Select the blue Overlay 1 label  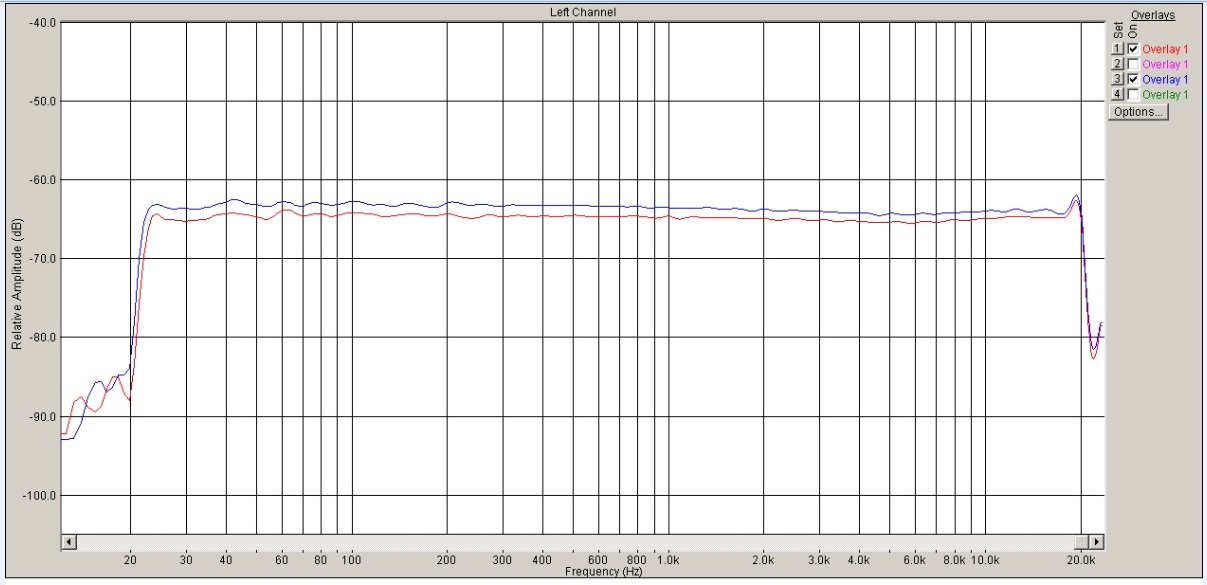(1165, 79)
